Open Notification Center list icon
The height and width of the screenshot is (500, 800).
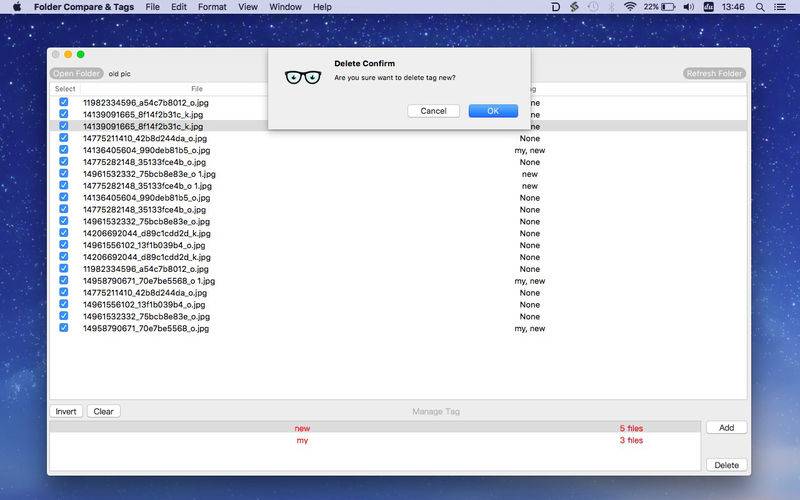(x=780, y=7)
